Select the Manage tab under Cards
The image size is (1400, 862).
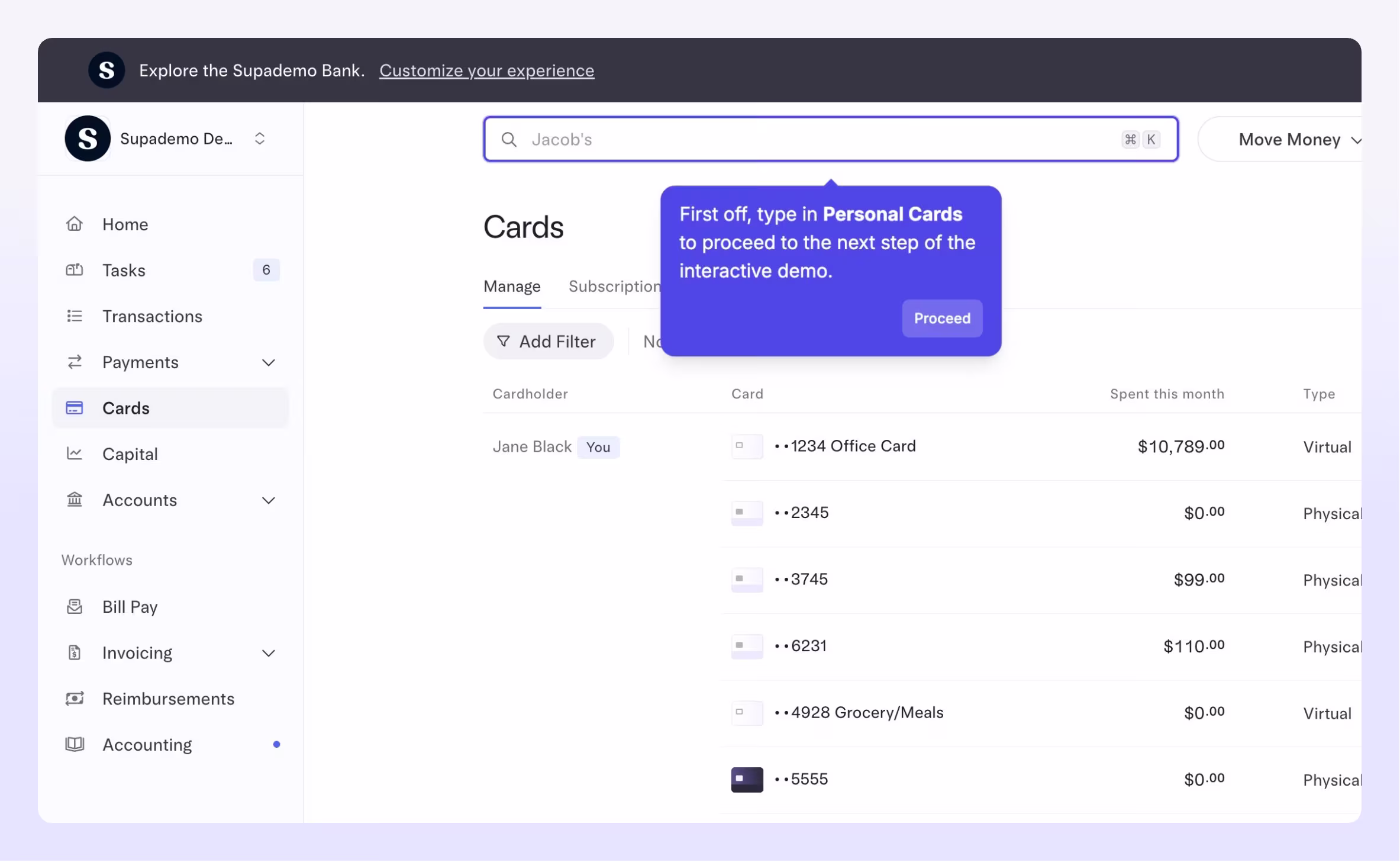coord(512,286)
